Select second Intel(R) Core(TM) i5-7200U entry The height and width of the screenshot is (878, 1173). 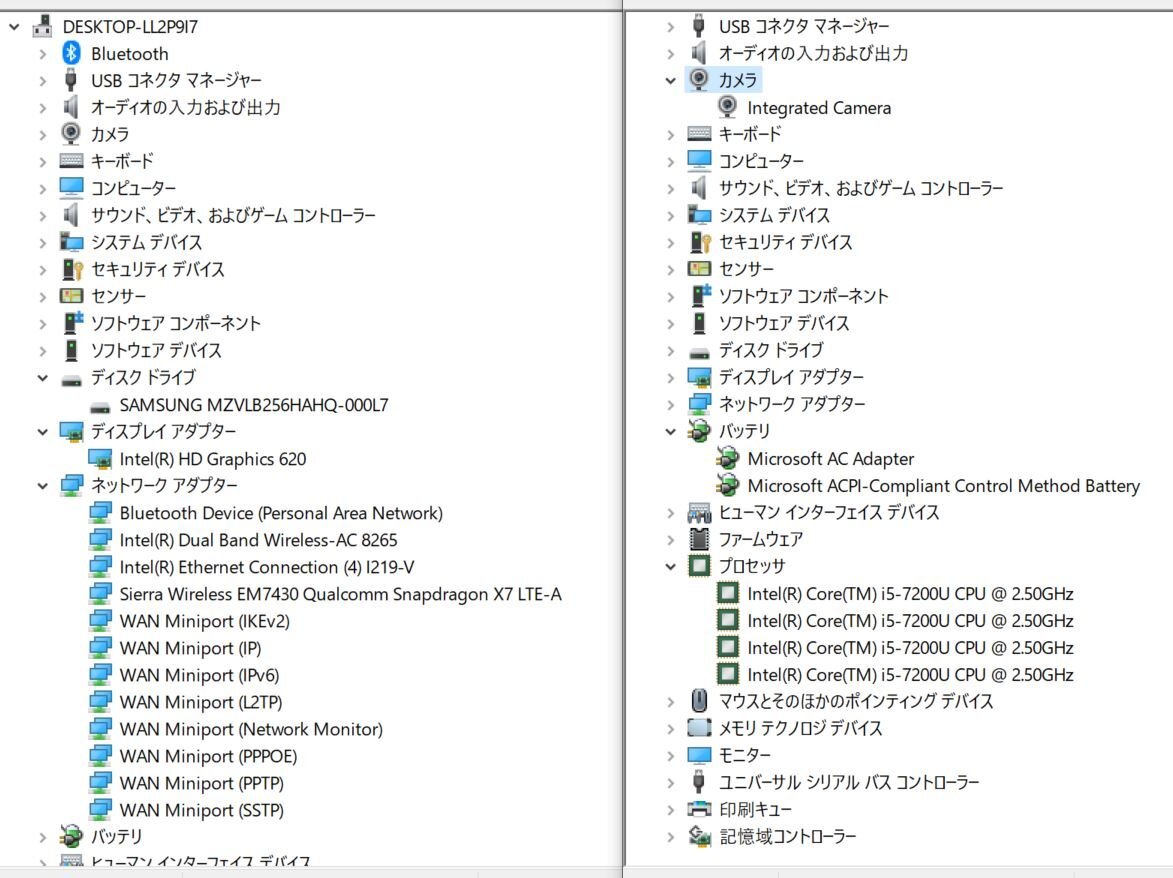click(910, 620)
